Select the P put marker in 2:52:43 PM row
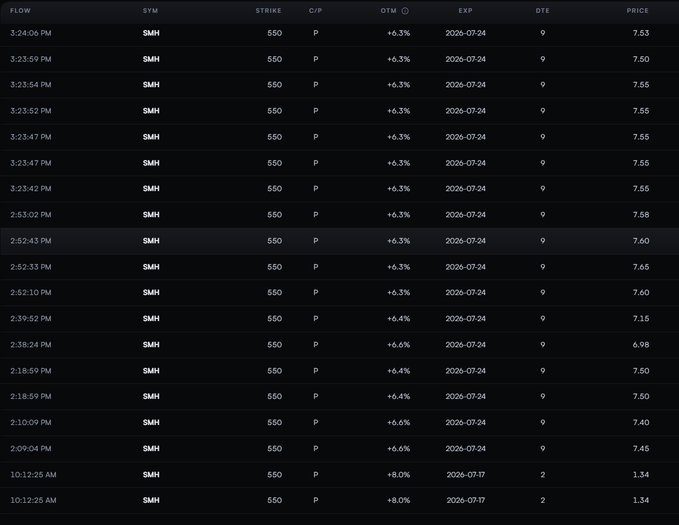This screenshot has width=679, height=525. coord(316,240)
